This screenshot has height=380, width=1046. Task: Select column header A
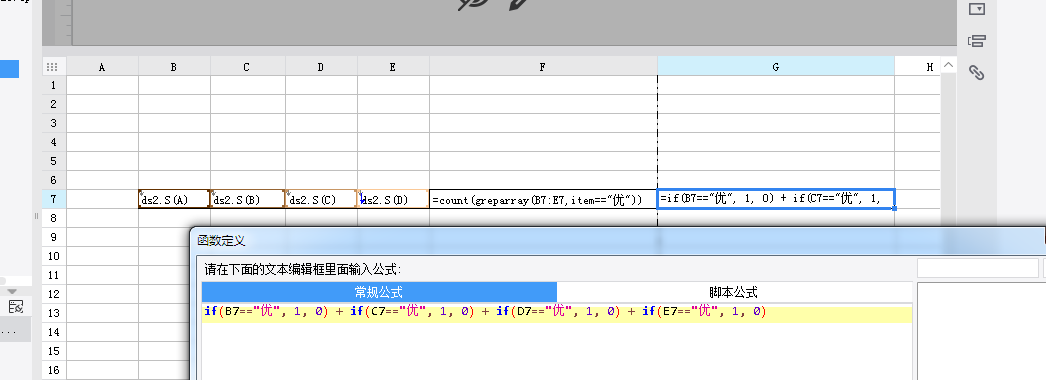(102, 67)
